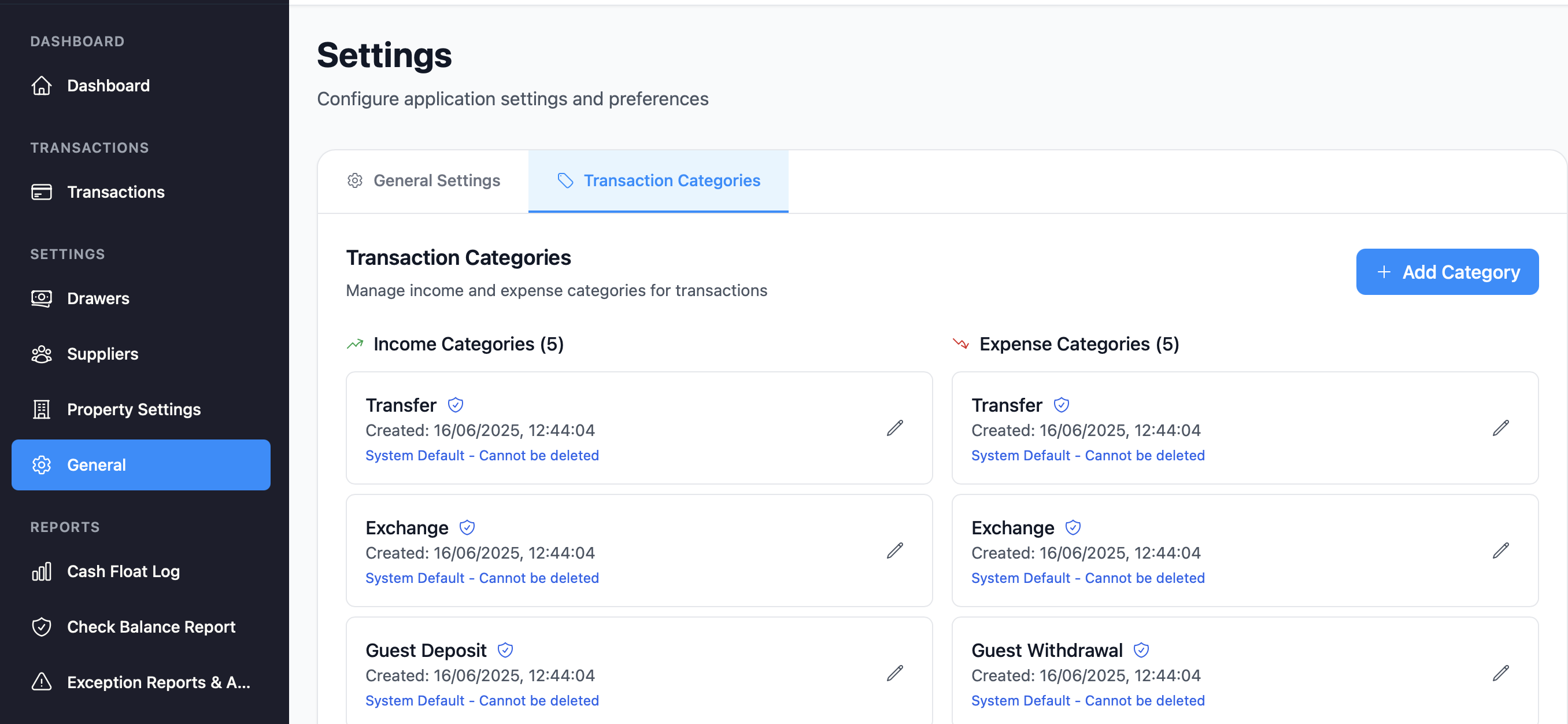The image size is (1568, 724).
Task: Open Exception Reports in sidebar
Action: coord(158,682)
